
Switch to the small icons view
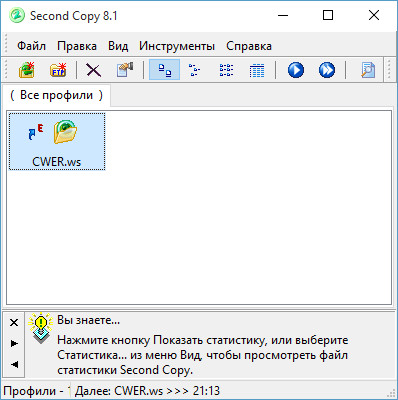pos(194,70)
